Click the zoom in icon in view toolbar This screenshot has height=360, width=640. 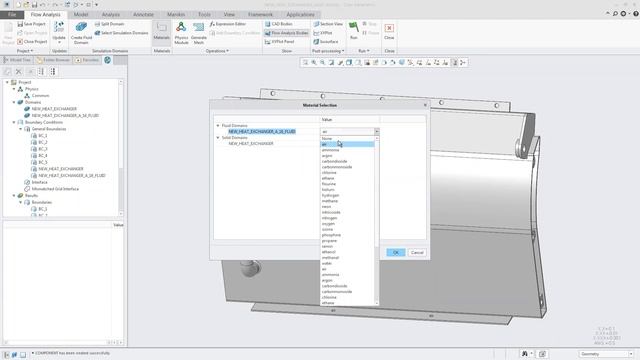tap(314, 62)
